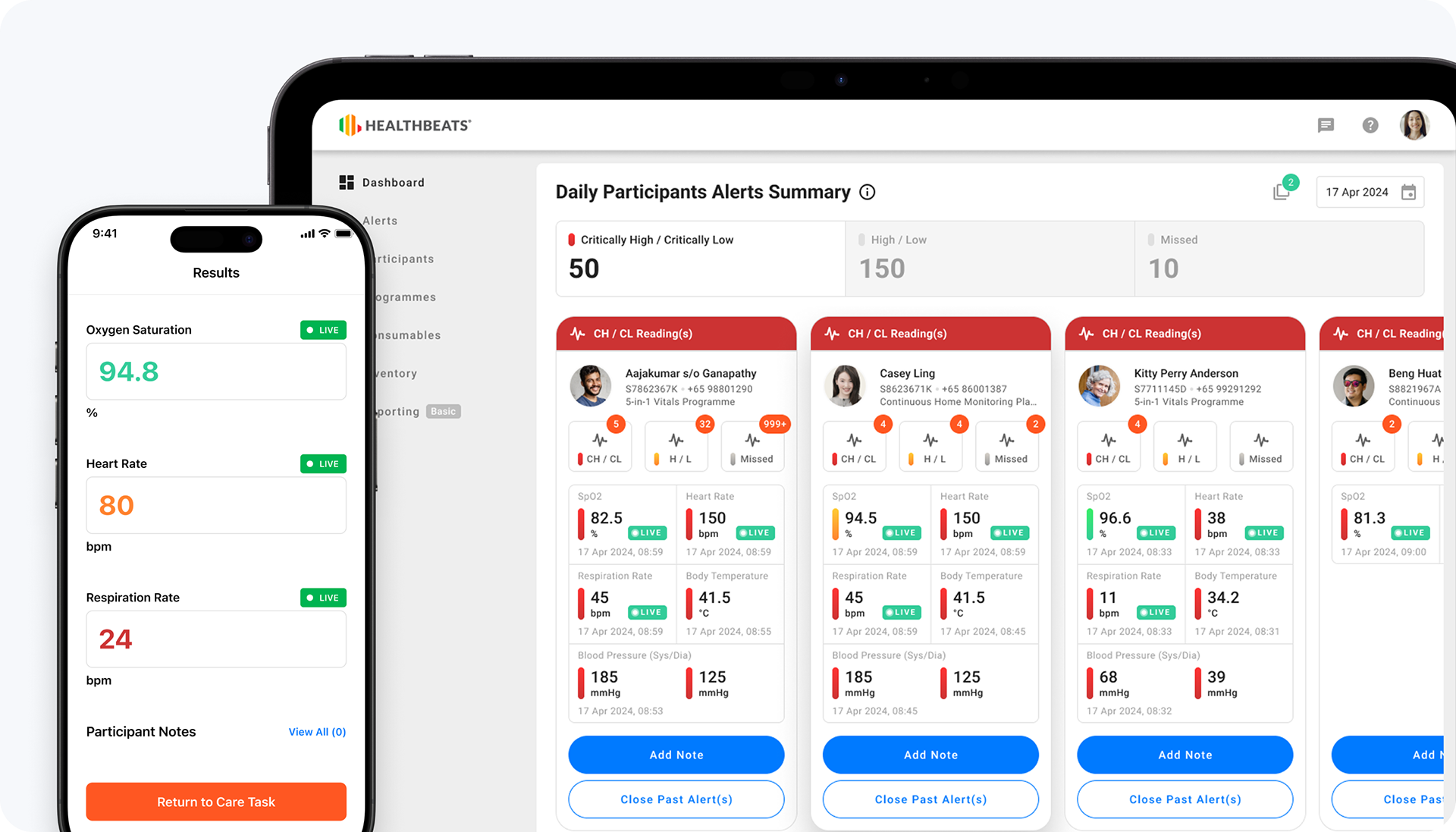Screen dimensions: 1456x832
Task: Click the calendar icon in date field
Action: [1408, 193]
